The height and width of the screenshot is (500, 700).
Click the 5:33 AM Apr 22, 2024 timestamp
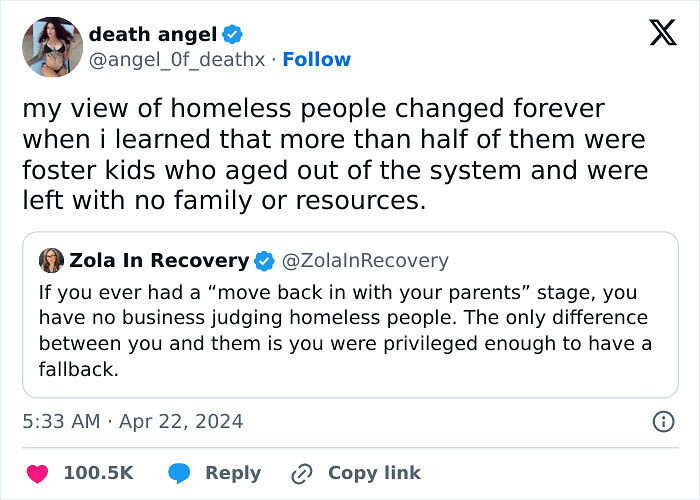point(132,421)
